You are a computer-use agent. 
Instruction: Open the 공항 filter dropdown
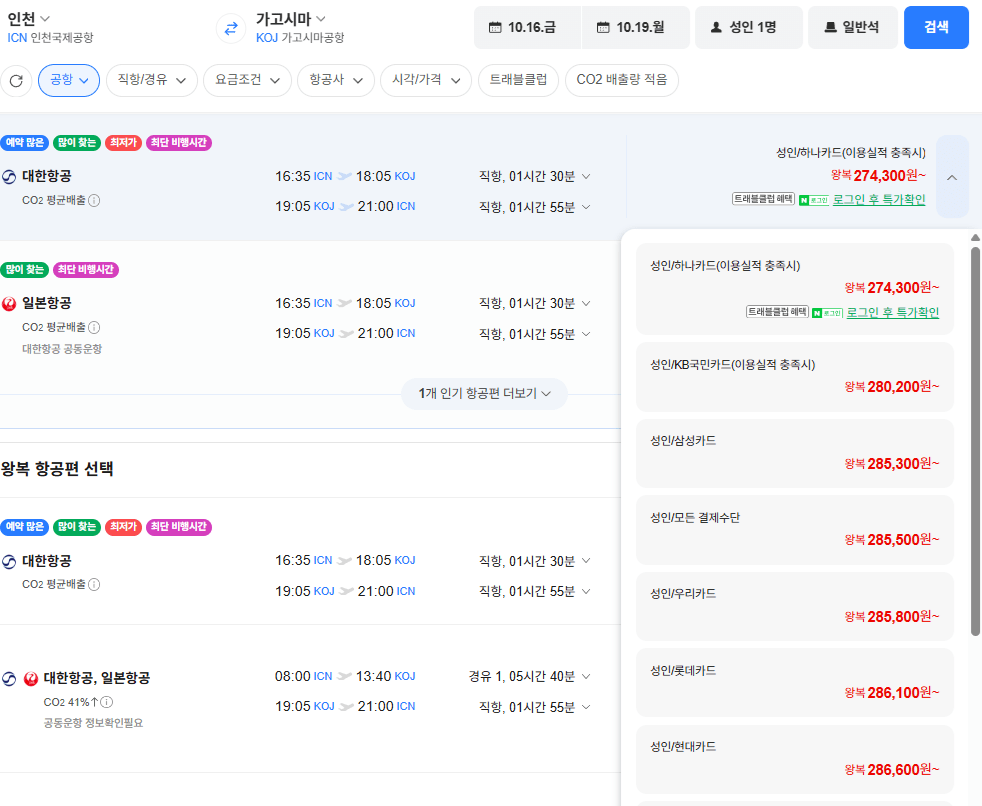pos(69,80)
